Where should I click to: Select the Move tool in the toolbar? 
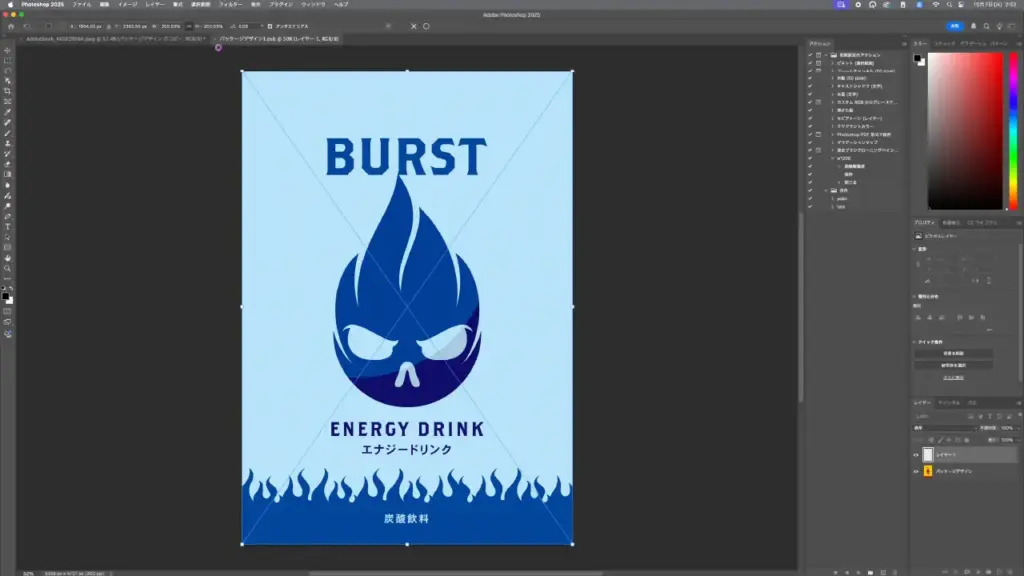(x=7, y=49)
